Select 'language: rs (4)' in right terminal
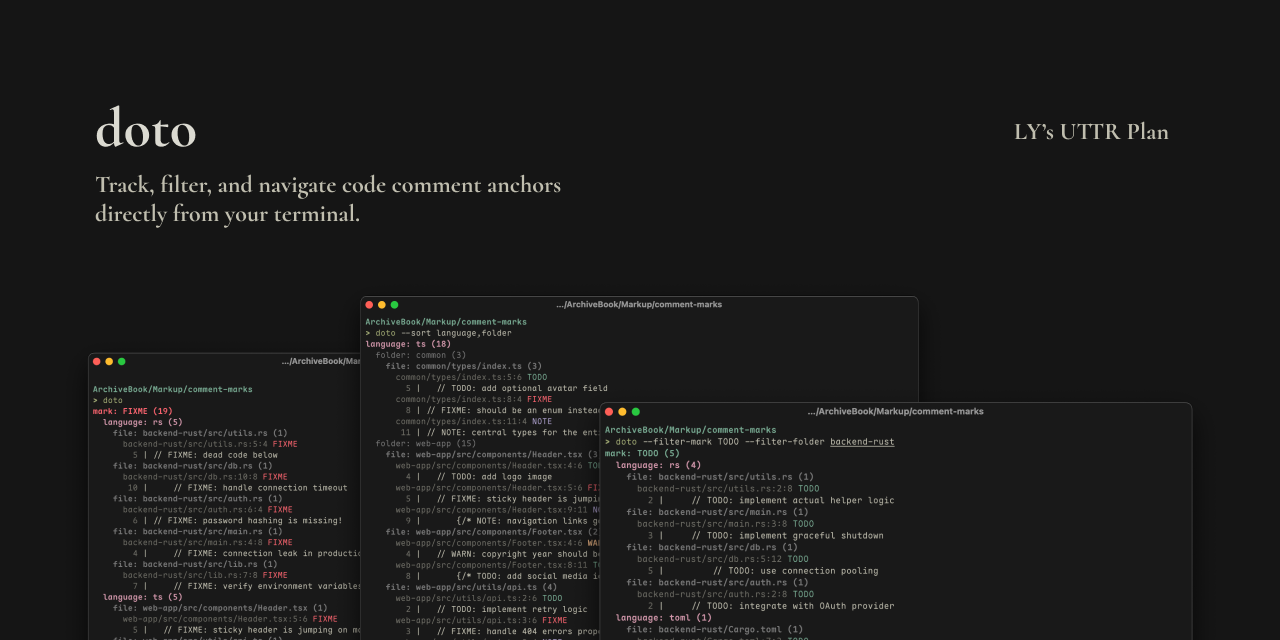Screen dimensions: 1280x640 coord(659,465)
